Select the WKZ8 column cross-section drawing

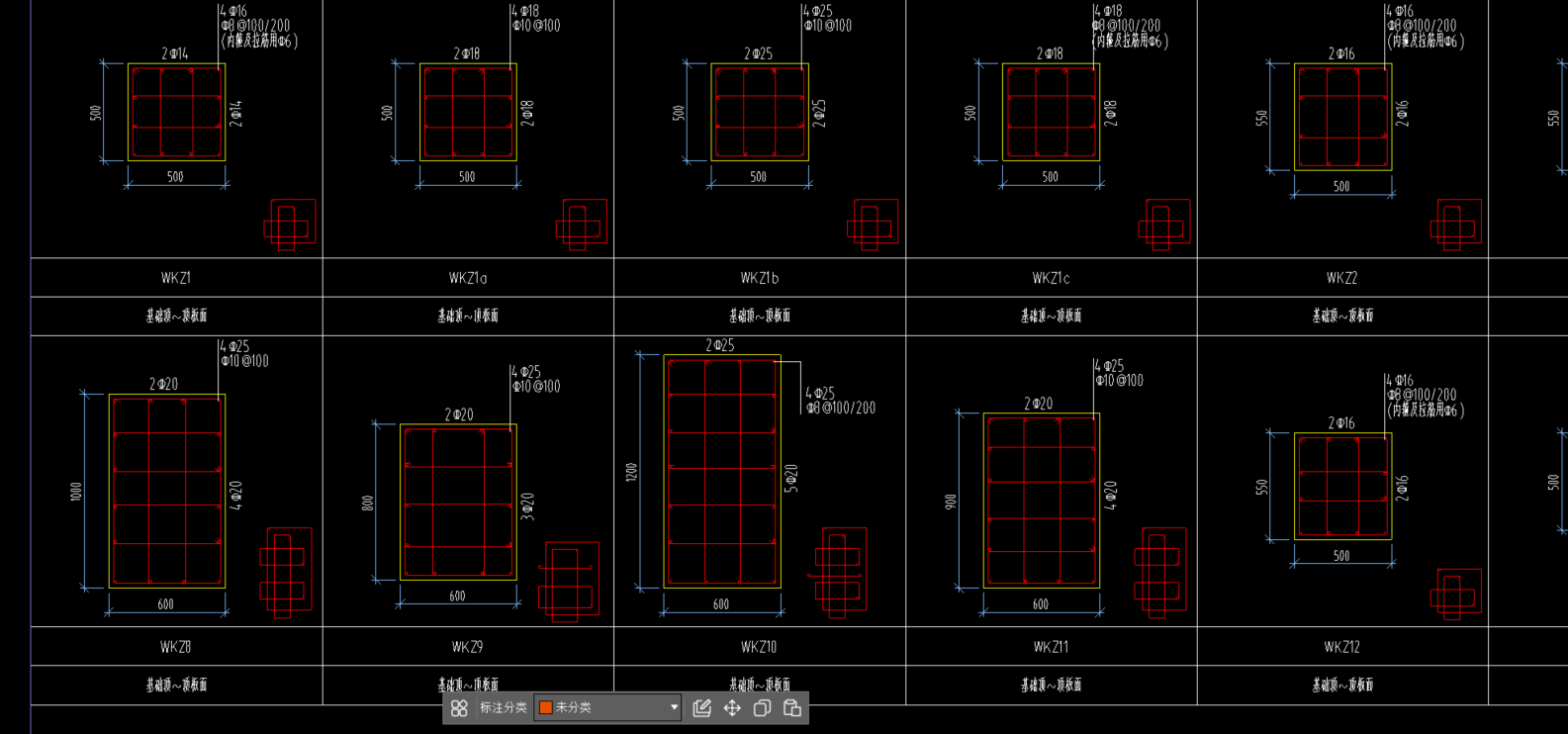pyautogui.click(x=167, y=492)
